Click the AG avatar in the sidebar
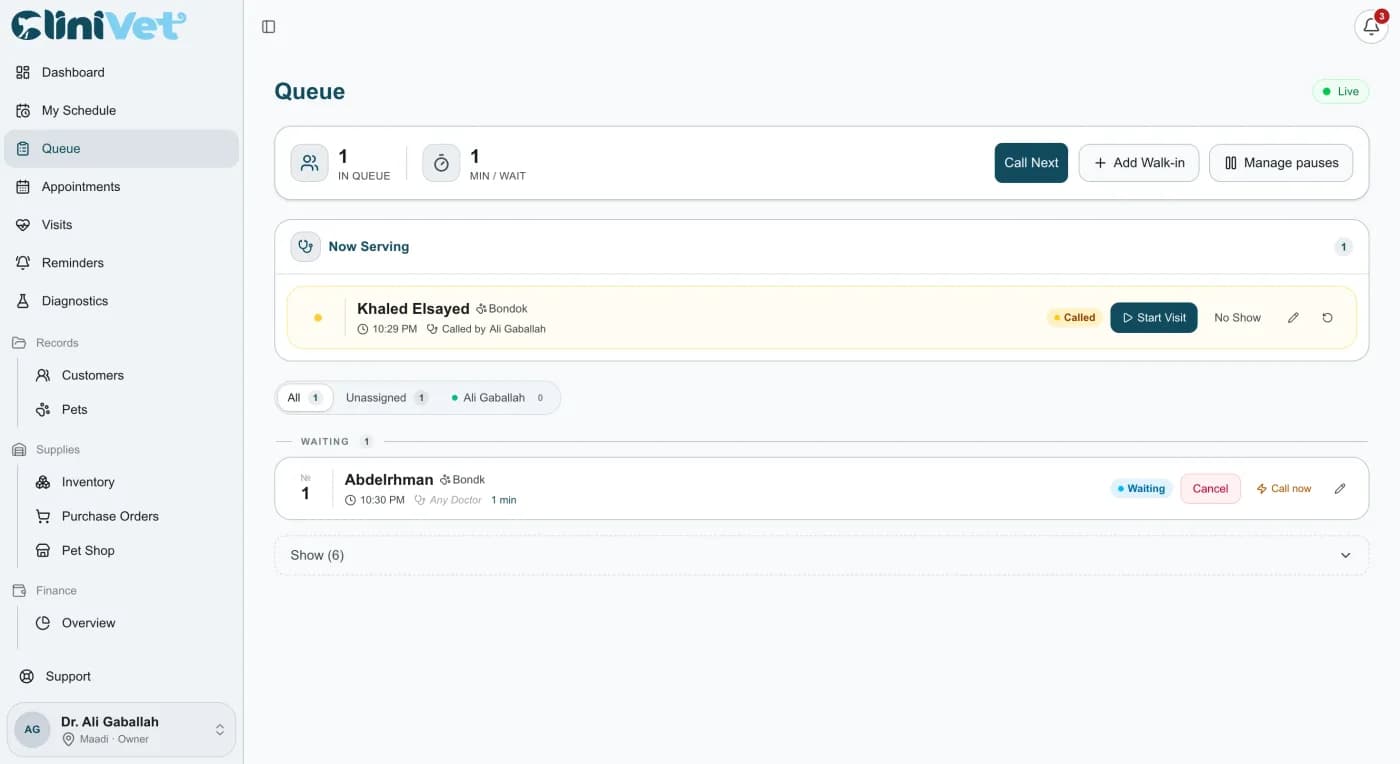The image size is (1400, 764). pos(32,730)
